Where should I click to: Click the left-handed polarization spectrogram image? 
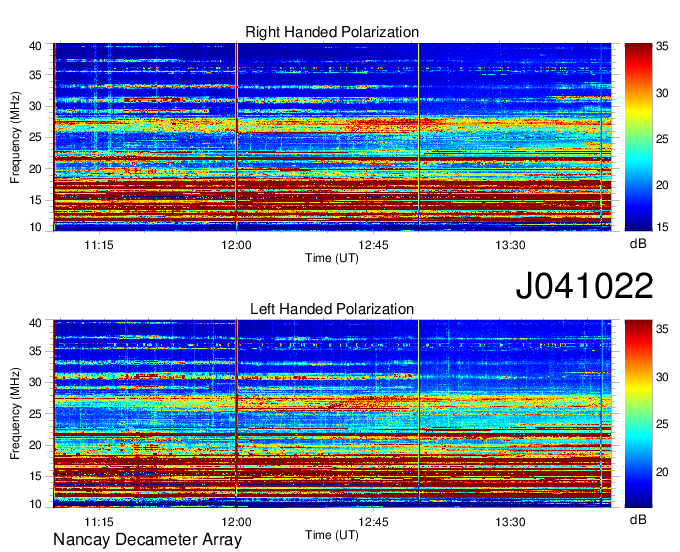coord(332,413)
